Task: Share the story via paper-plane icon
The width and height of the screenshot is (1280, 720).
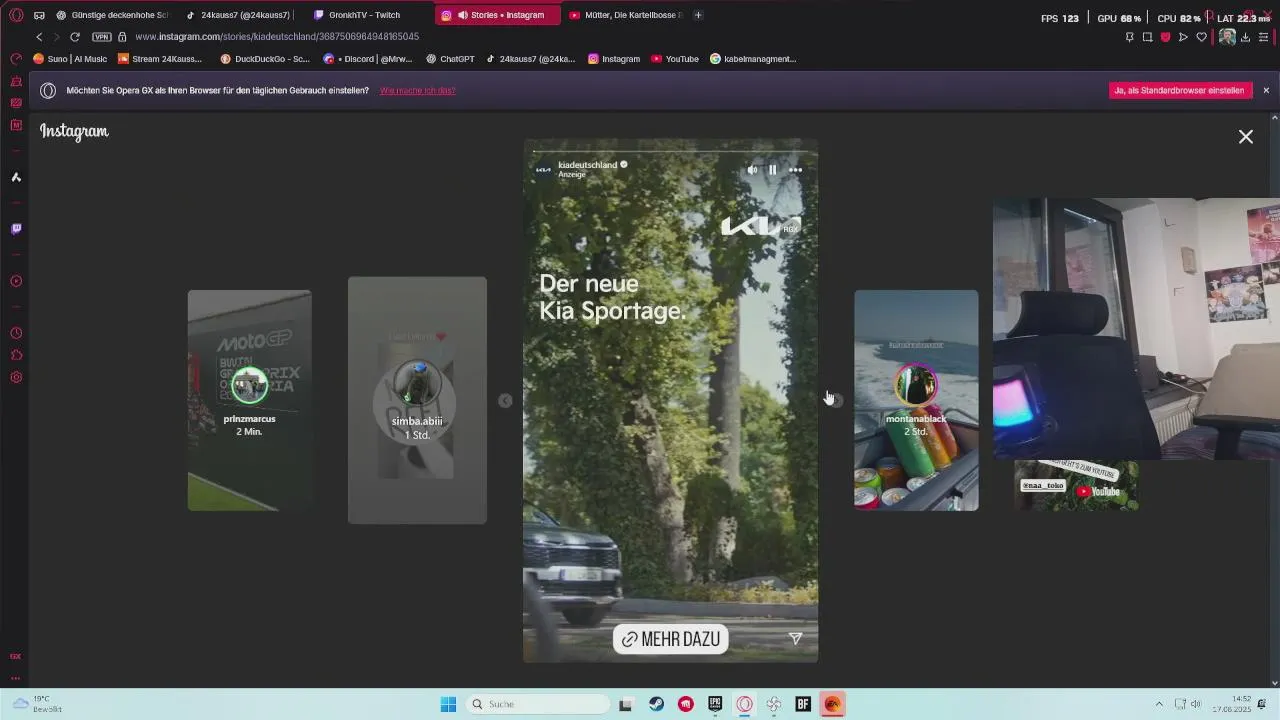Action: 795,638
